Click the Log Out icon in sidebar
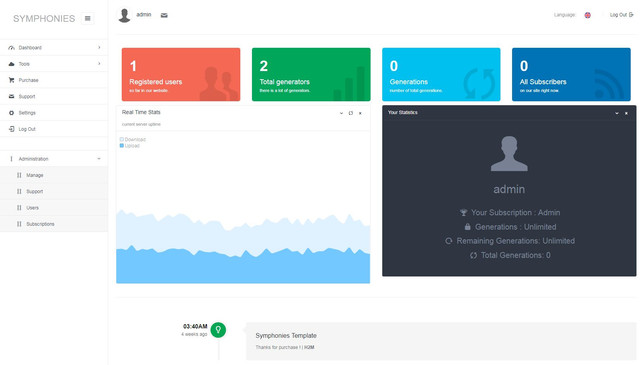Screen dimensions: 640x365 point(11,129)
